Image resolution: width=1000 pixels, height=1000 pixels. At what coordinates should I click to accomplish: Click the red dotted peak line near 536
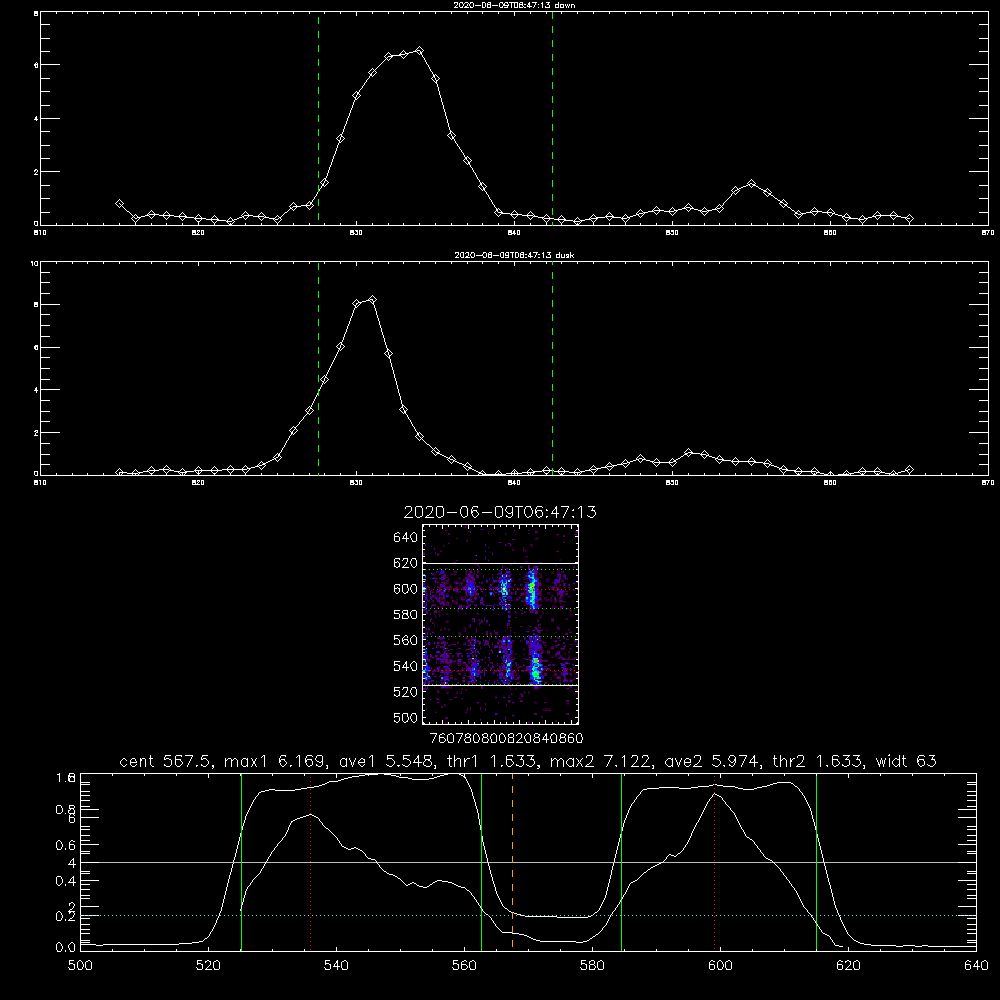tap(311, 861)
